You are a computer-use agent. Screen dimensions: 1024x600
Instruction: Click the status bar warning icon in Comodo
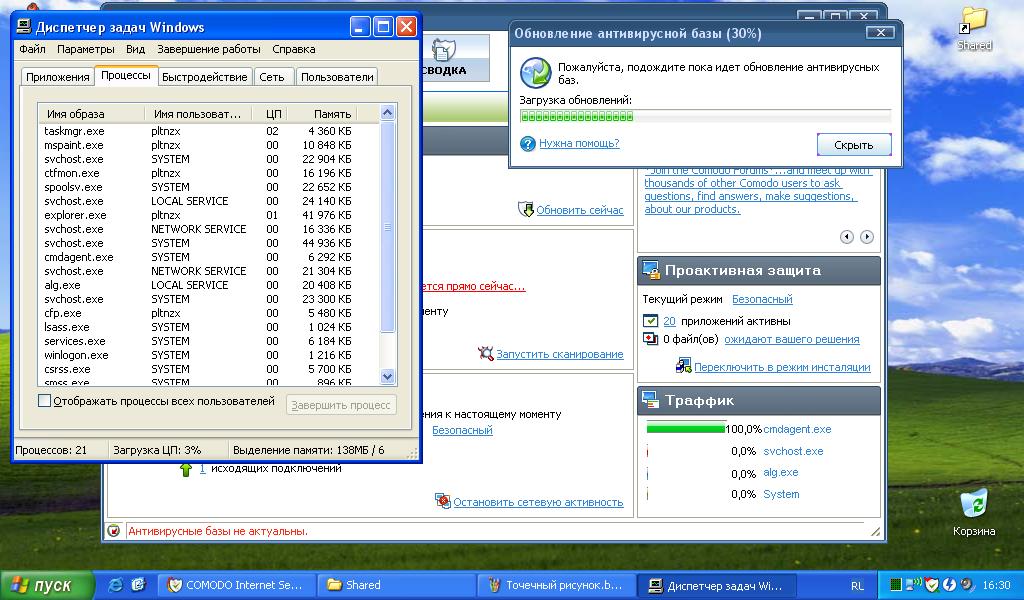[114, 531]
